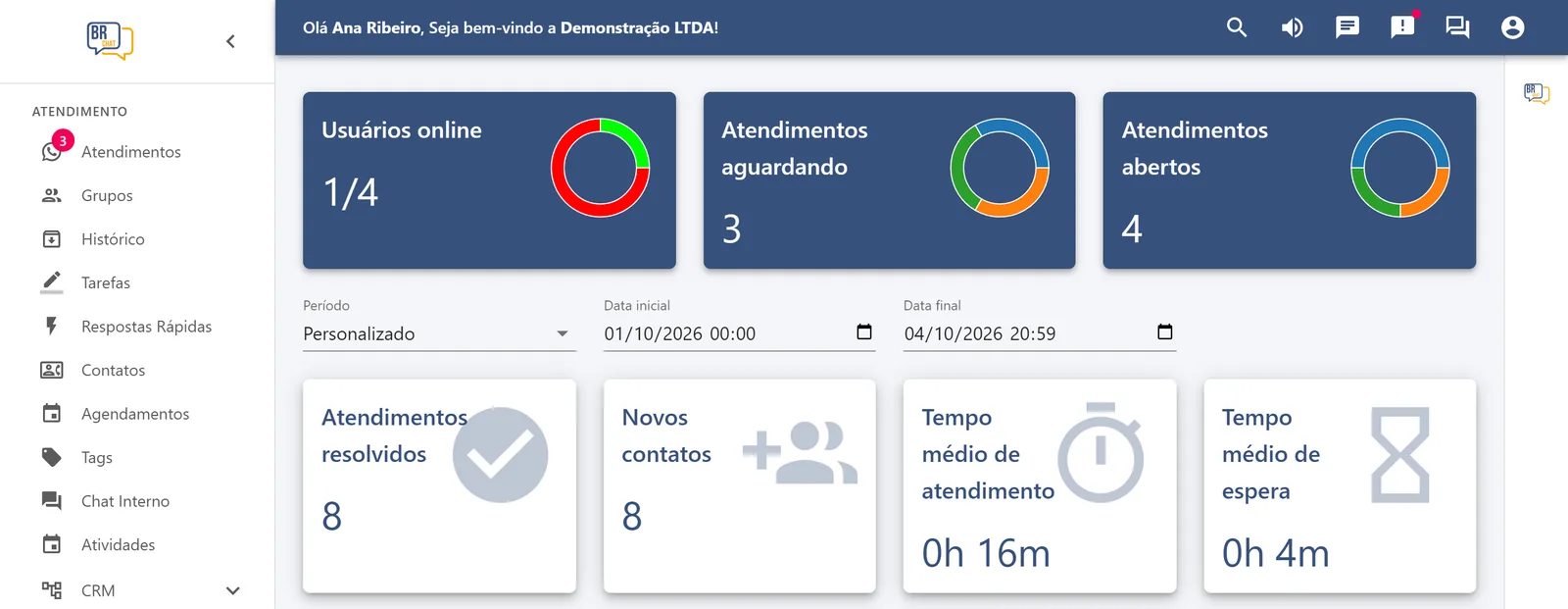
Task: Click the Chat Interno bubbles icon in sidebar
Action: (52, 501)
